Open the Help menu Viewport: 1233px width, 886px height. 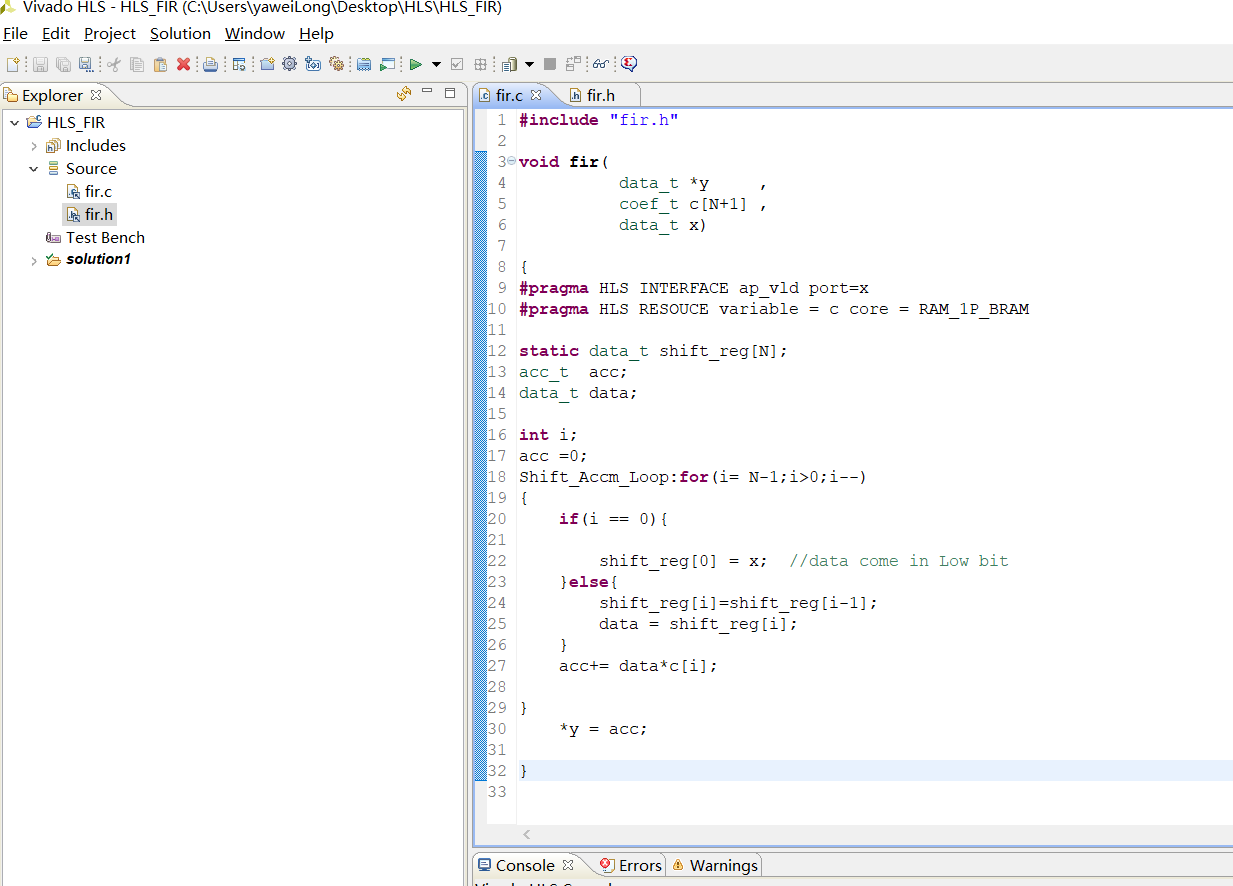coord(316,33)
